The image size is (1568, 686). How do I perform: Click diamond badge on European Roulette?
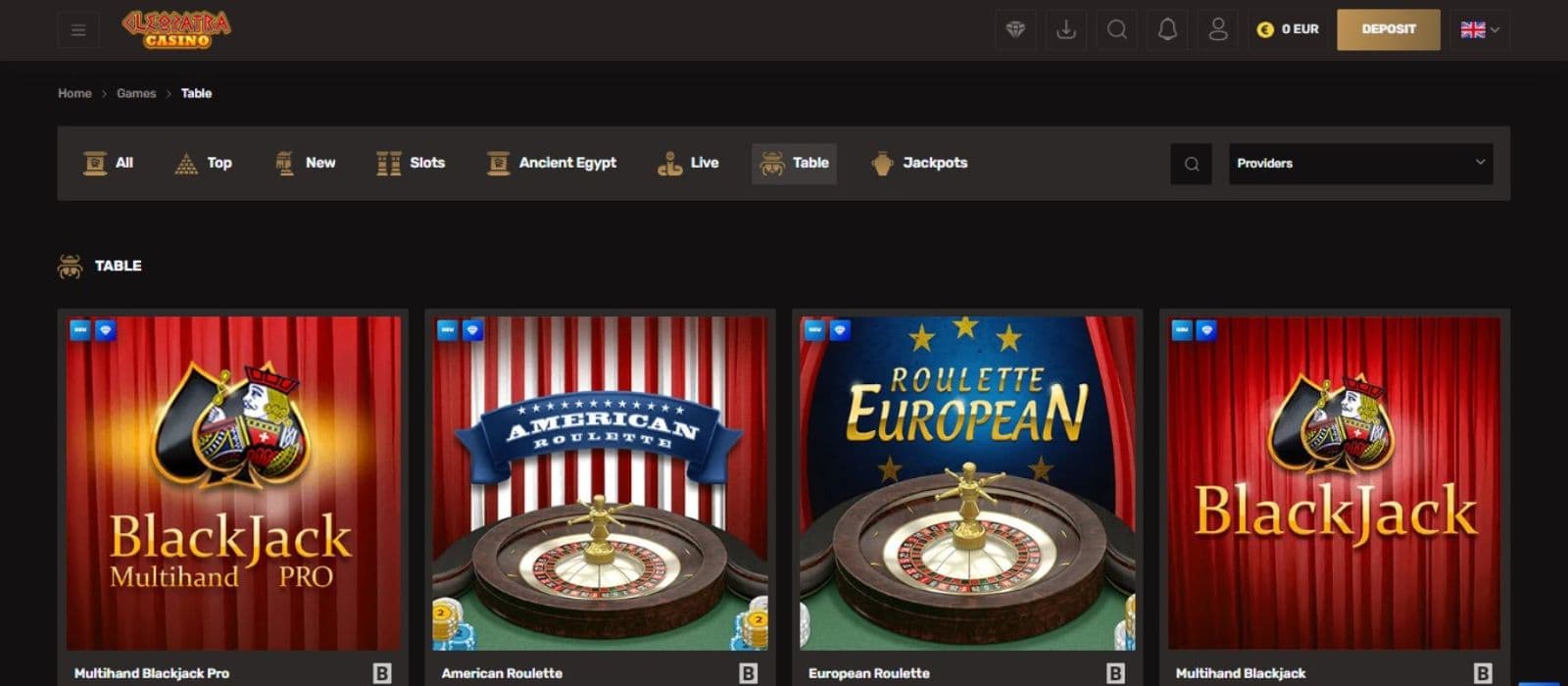pyautogui.click(x=840, y=330)
